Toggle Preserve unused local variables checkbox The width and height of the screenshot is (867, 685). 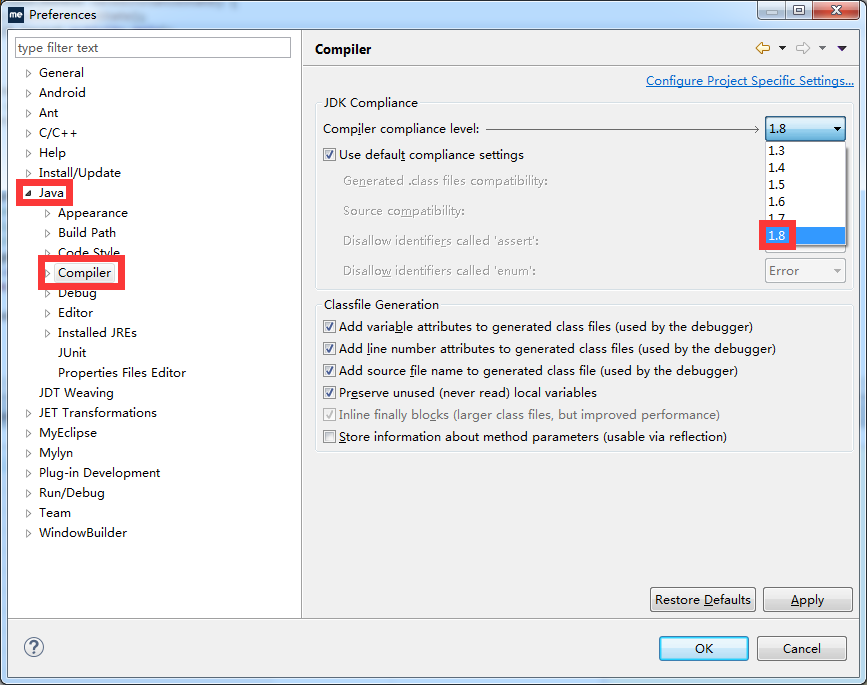click(330, 393)
